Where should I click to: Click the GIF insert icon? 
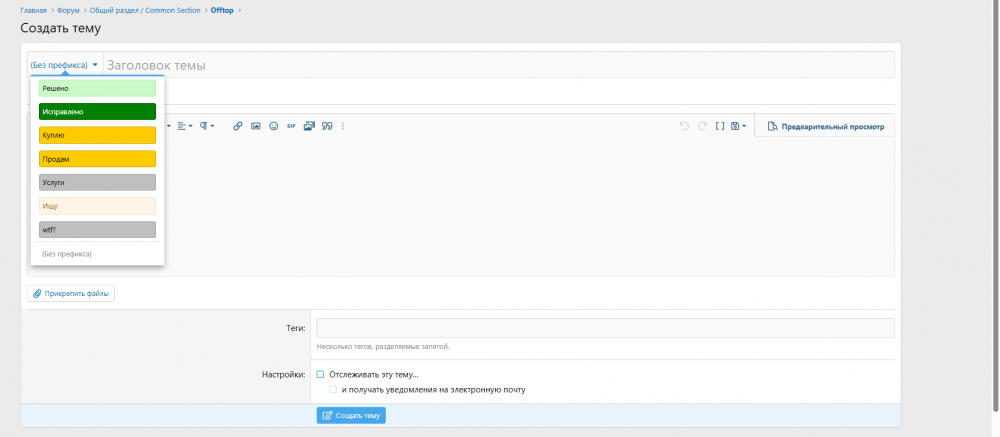click(291, 126)
